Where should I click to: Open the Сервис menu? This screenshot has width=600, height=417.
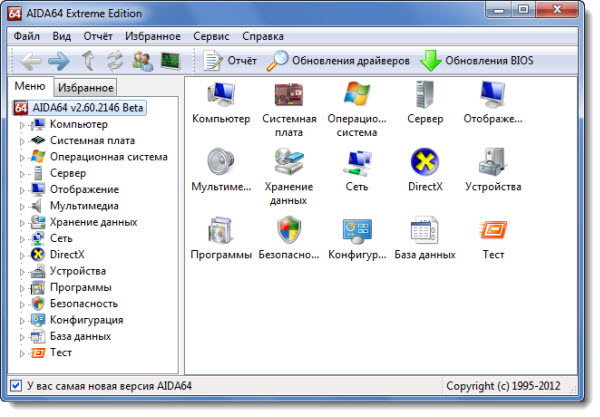point(210,36)
